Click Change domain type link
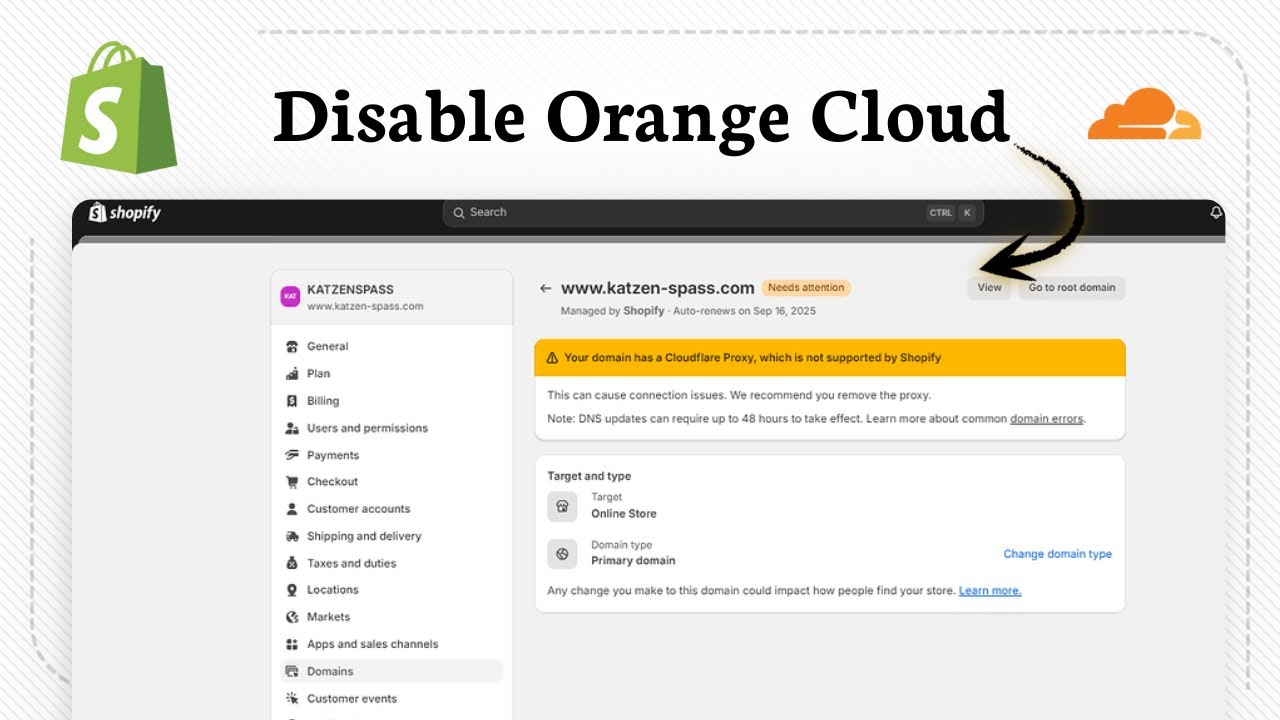Viewport: 1280px width, 720px height. pyautogui.click(x=1058, y=554)
